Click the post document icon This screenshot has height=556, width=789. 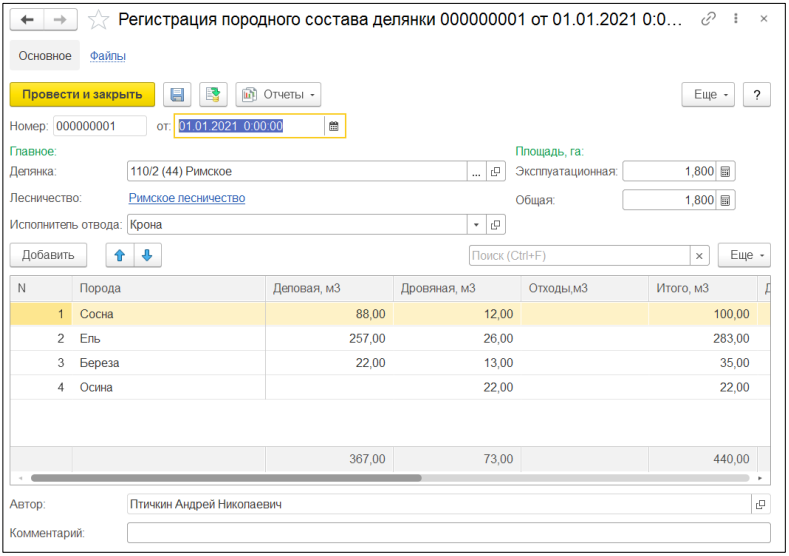click(212, 94)
